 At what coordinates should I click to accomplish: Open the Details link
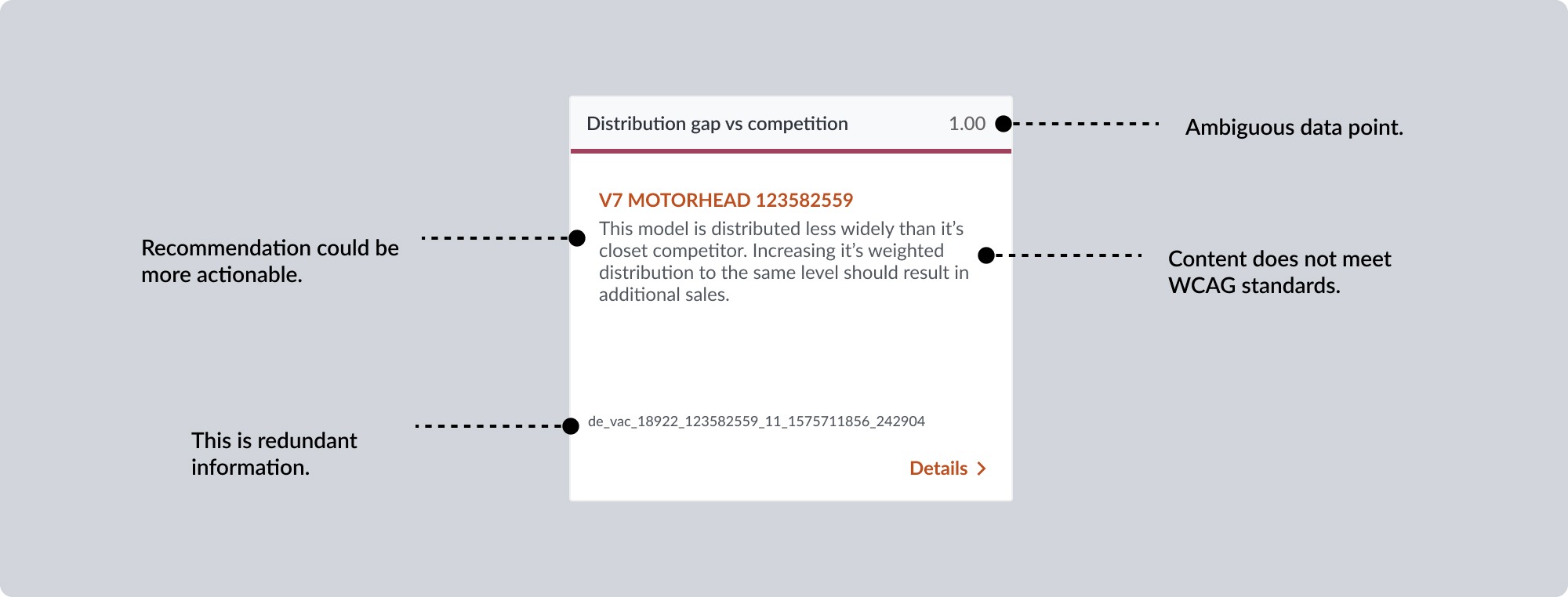click(x=938, y=469)
